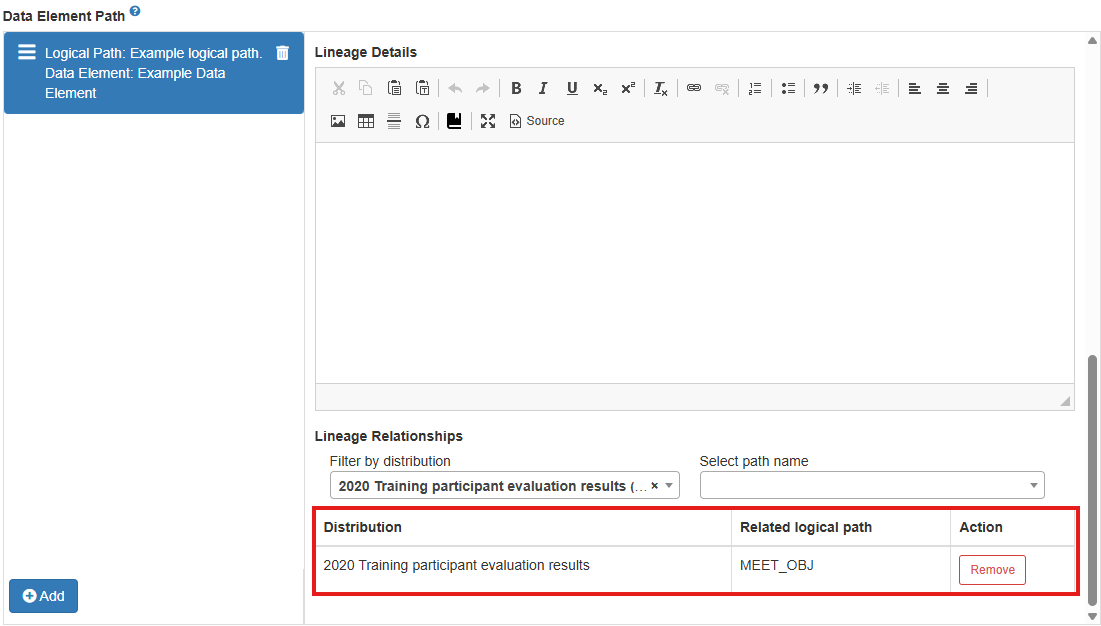Viewport: 1101px width, 626px height.
Task: Switch editor to Source view
Action: pyautogui.click(x=537, y=121)
